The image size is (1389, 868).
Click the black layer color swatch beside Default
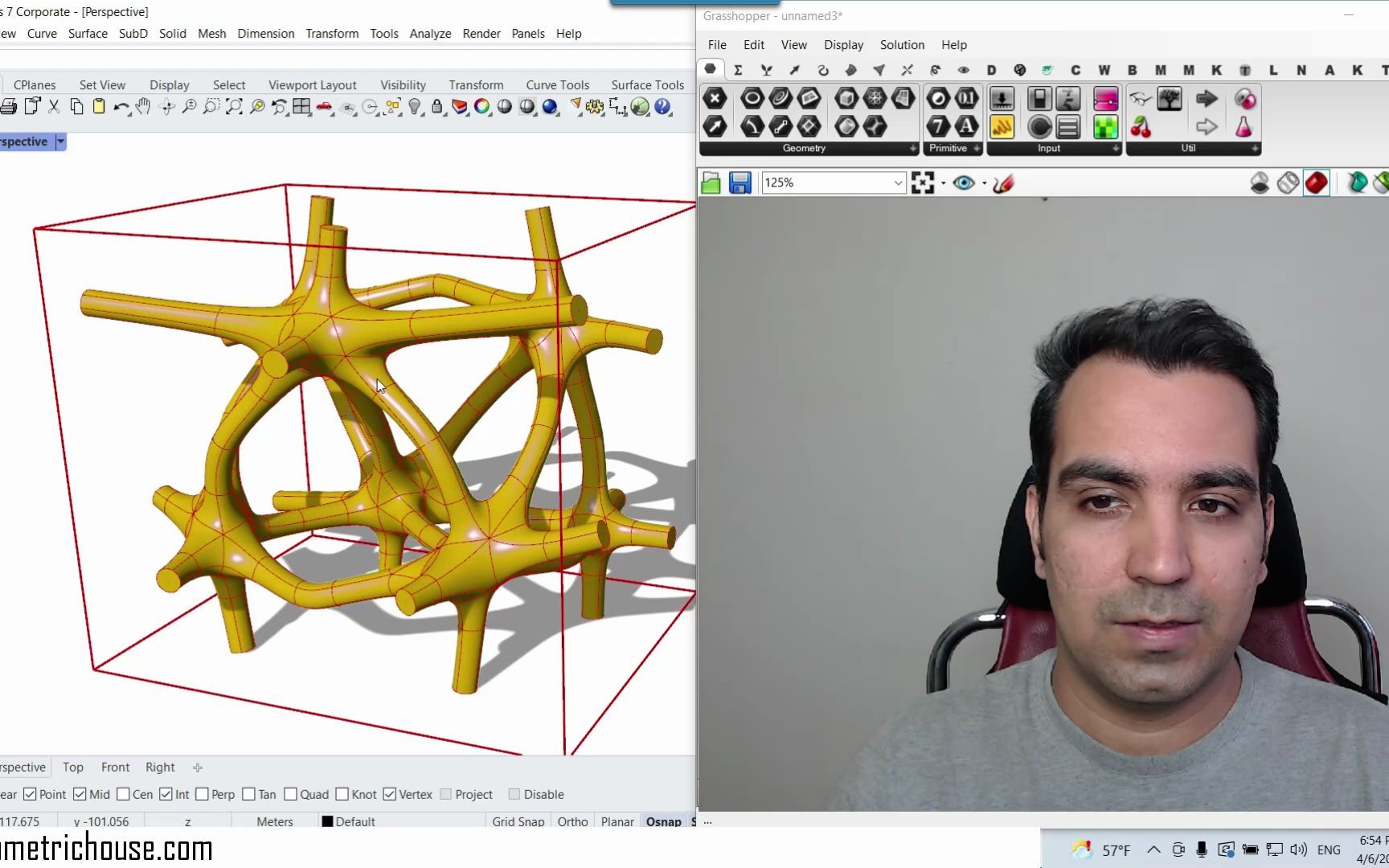[326, 821]
